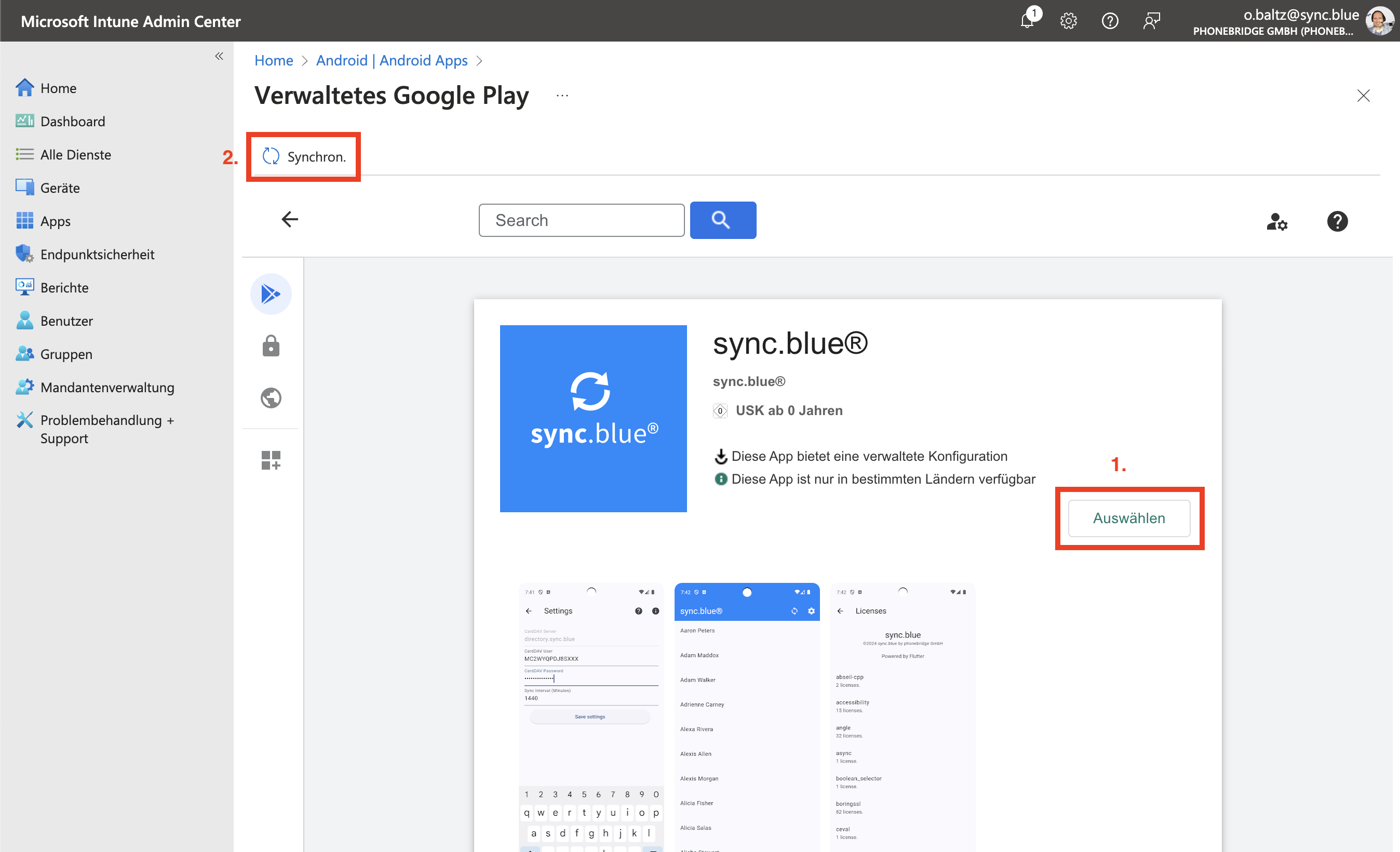Click the Endpunktsicherheit shield icon

coord(24,254)
